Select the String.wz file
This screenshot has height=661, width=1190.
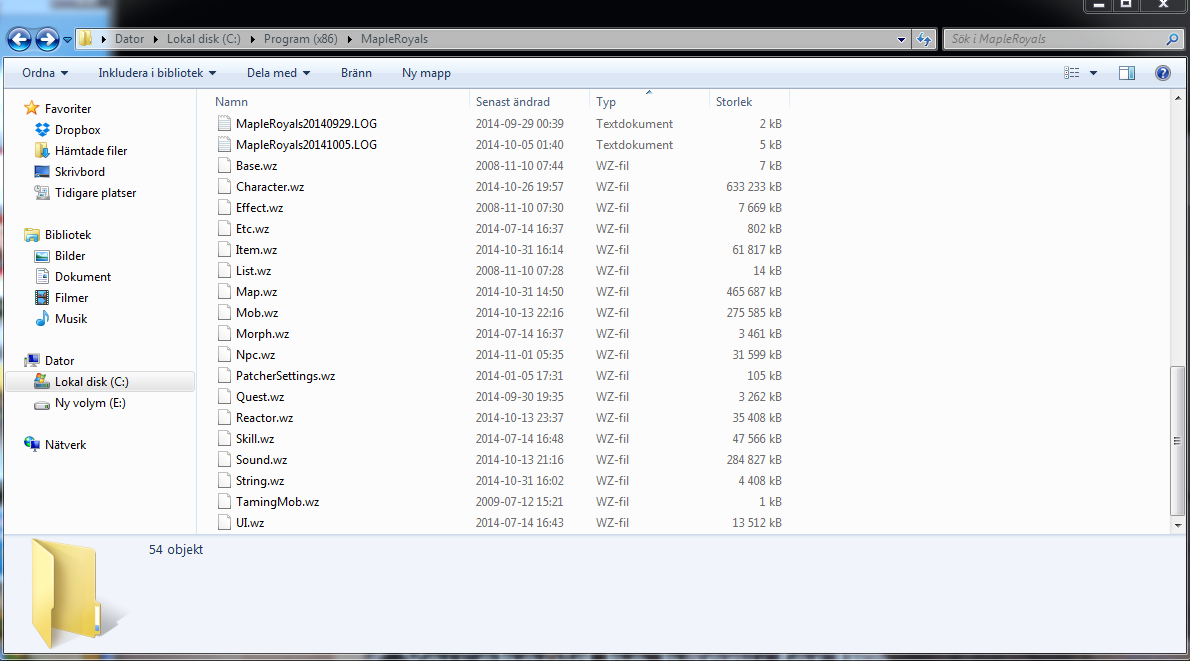tap(260, 480)
